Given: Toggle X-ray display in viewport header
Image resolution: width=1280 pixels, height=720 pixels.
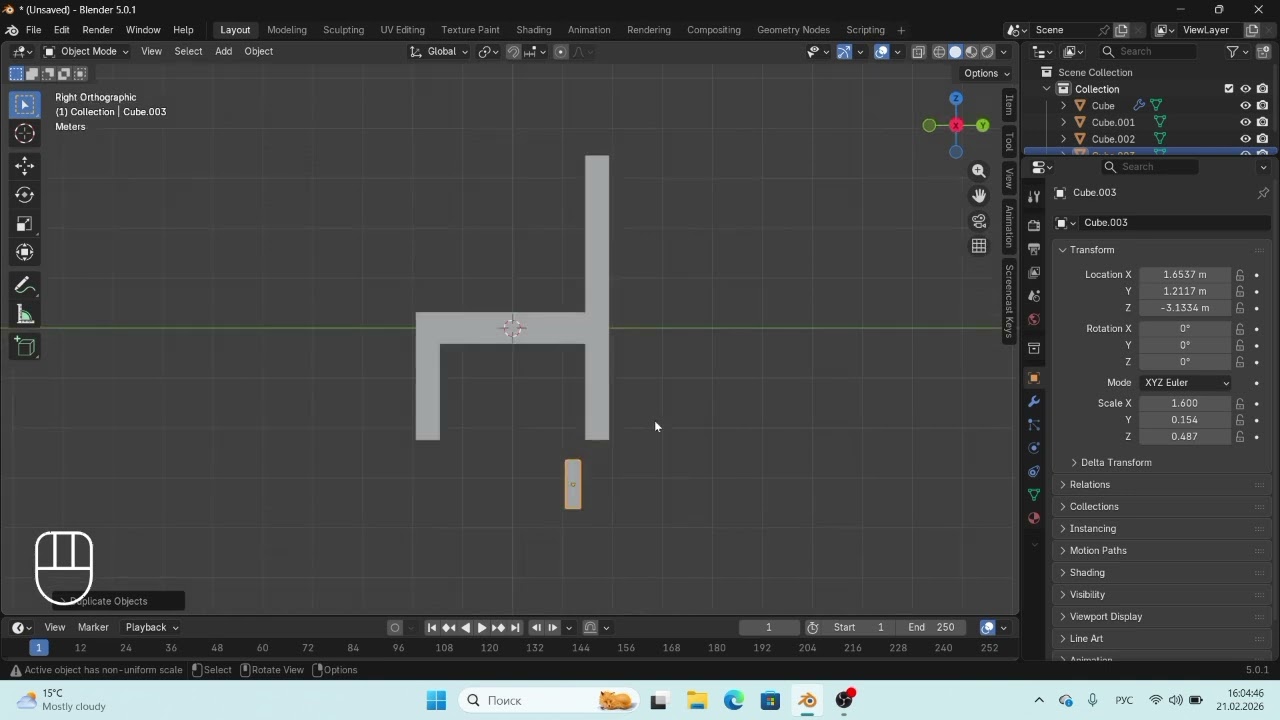Looking at the screenshot, I should [919, 52].
